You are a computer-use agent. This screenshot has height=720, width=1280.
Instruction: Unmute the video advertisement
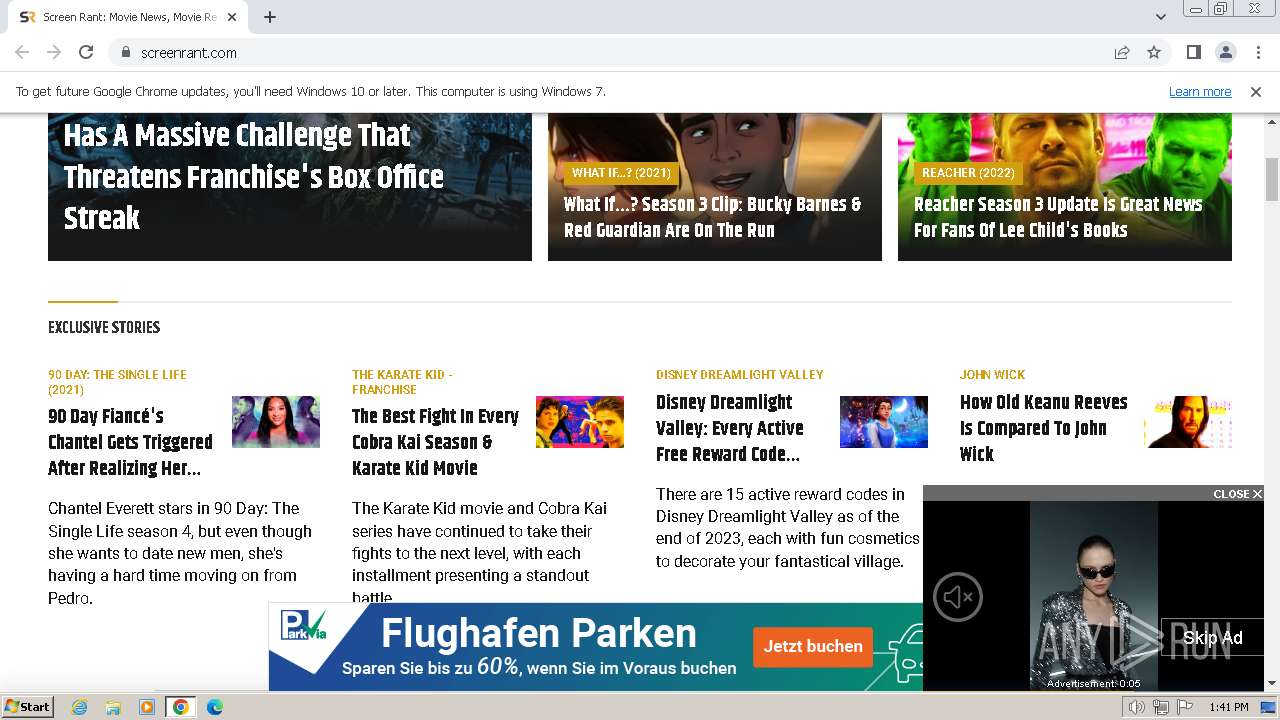[958, 597]
